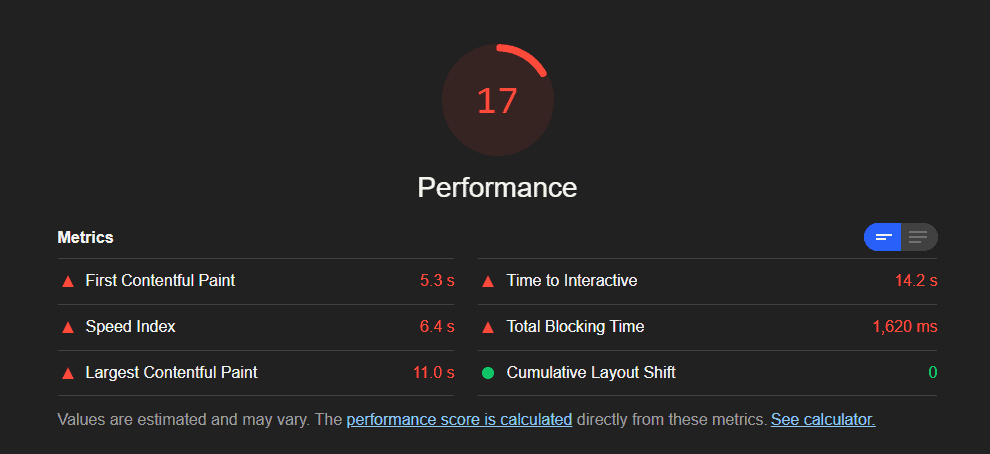This screenshot has height=454, width=990.
Task: Switch metrics to expanded description view
Action: 919,237
